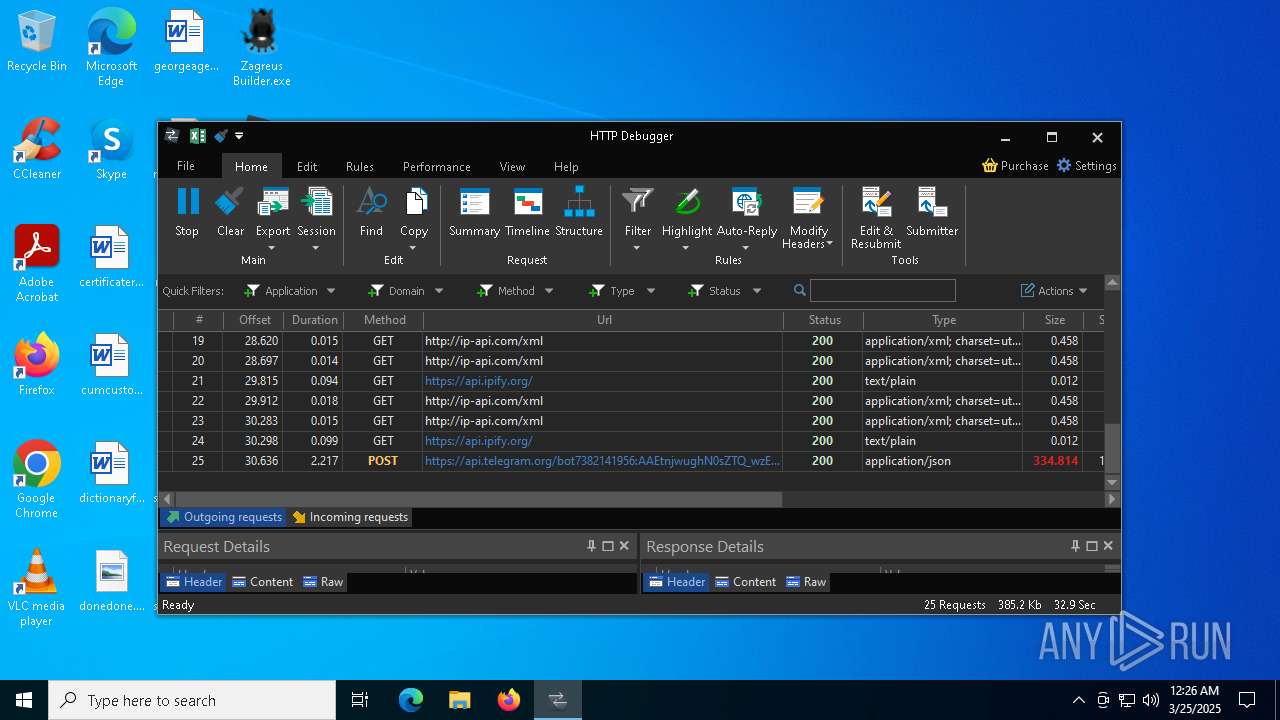Open Response Details Content tab
This screenshot has width=1280, height=720.
[745, 582]
